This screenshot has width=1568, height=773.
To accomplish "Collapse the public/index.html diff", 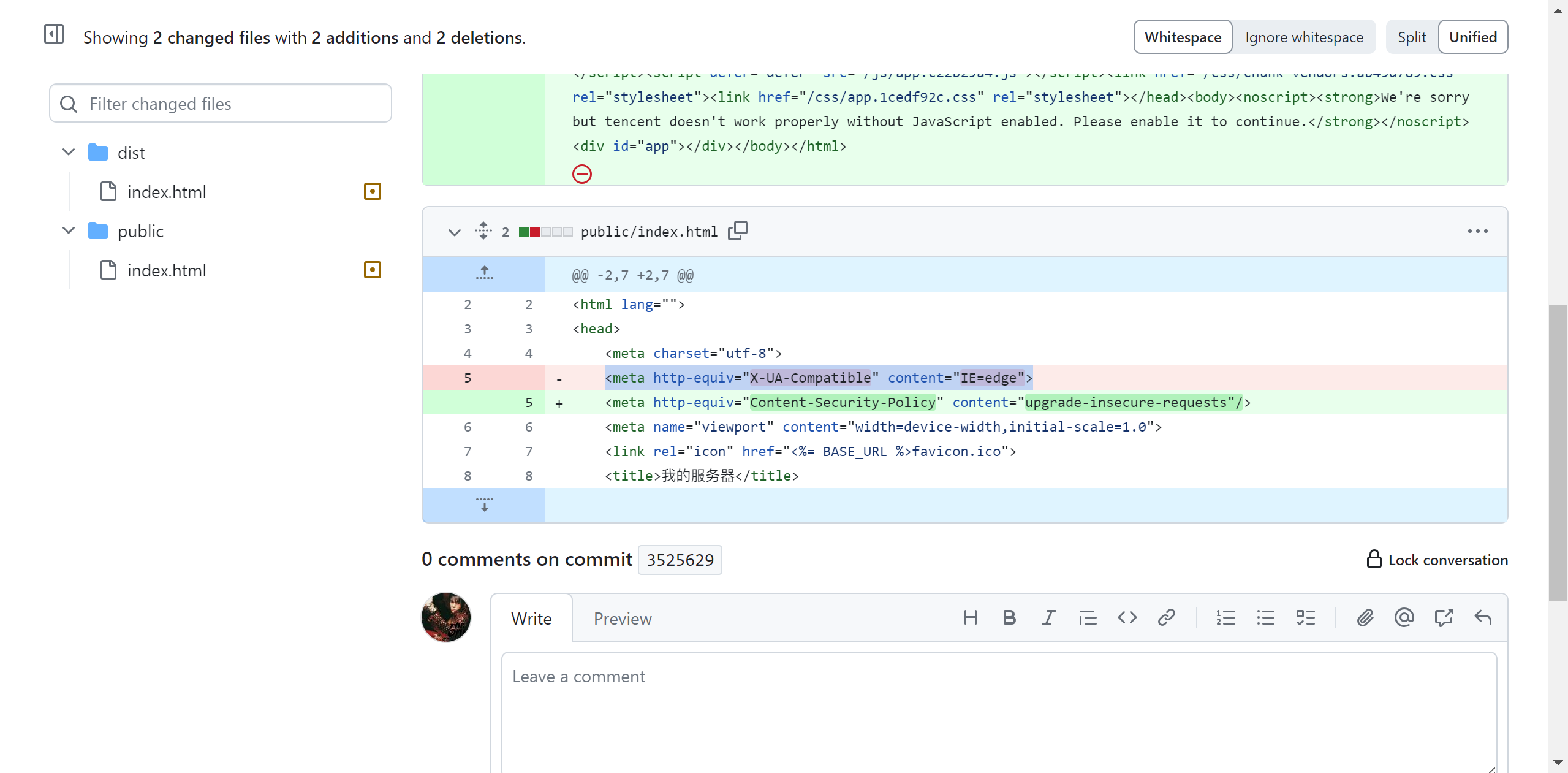I will tap(454, 232).
